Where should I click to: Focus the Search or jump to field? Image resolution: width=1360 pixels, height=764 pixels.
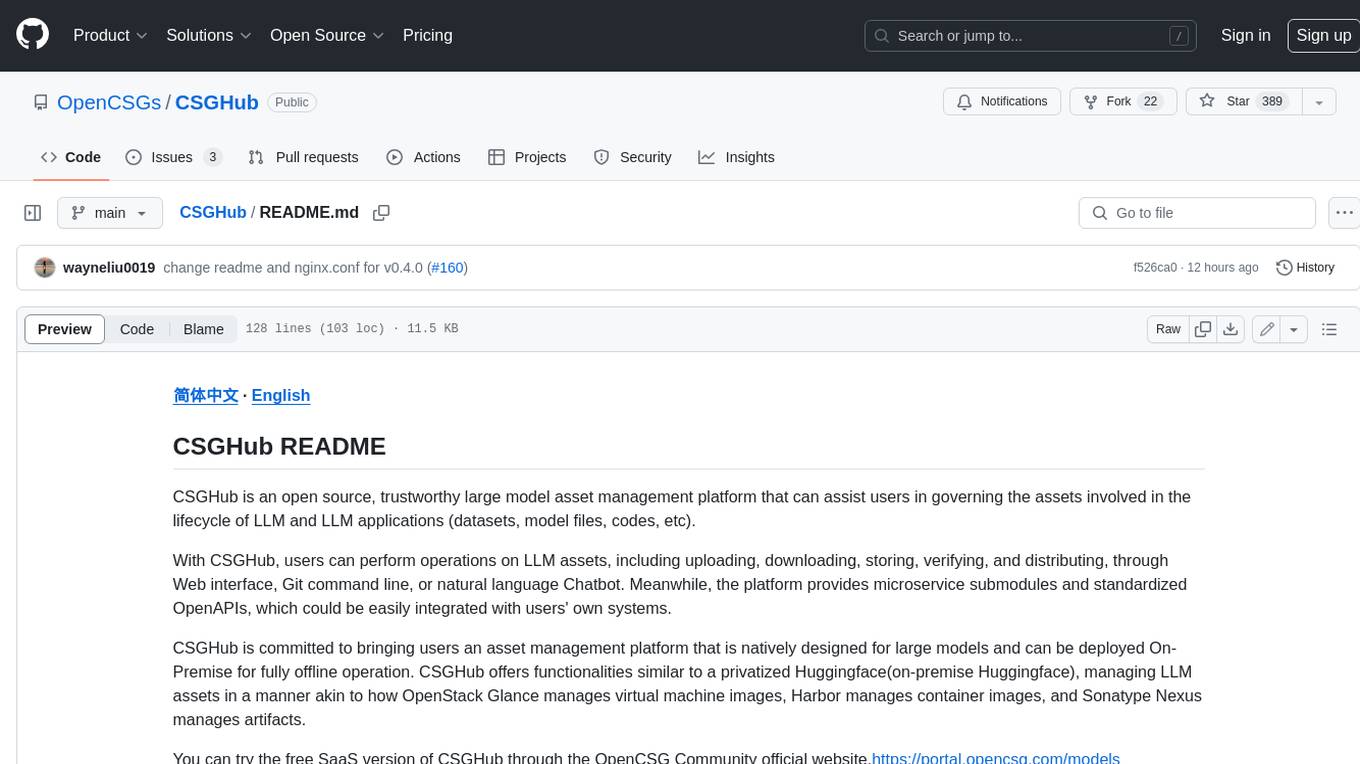pos(1031,36)
